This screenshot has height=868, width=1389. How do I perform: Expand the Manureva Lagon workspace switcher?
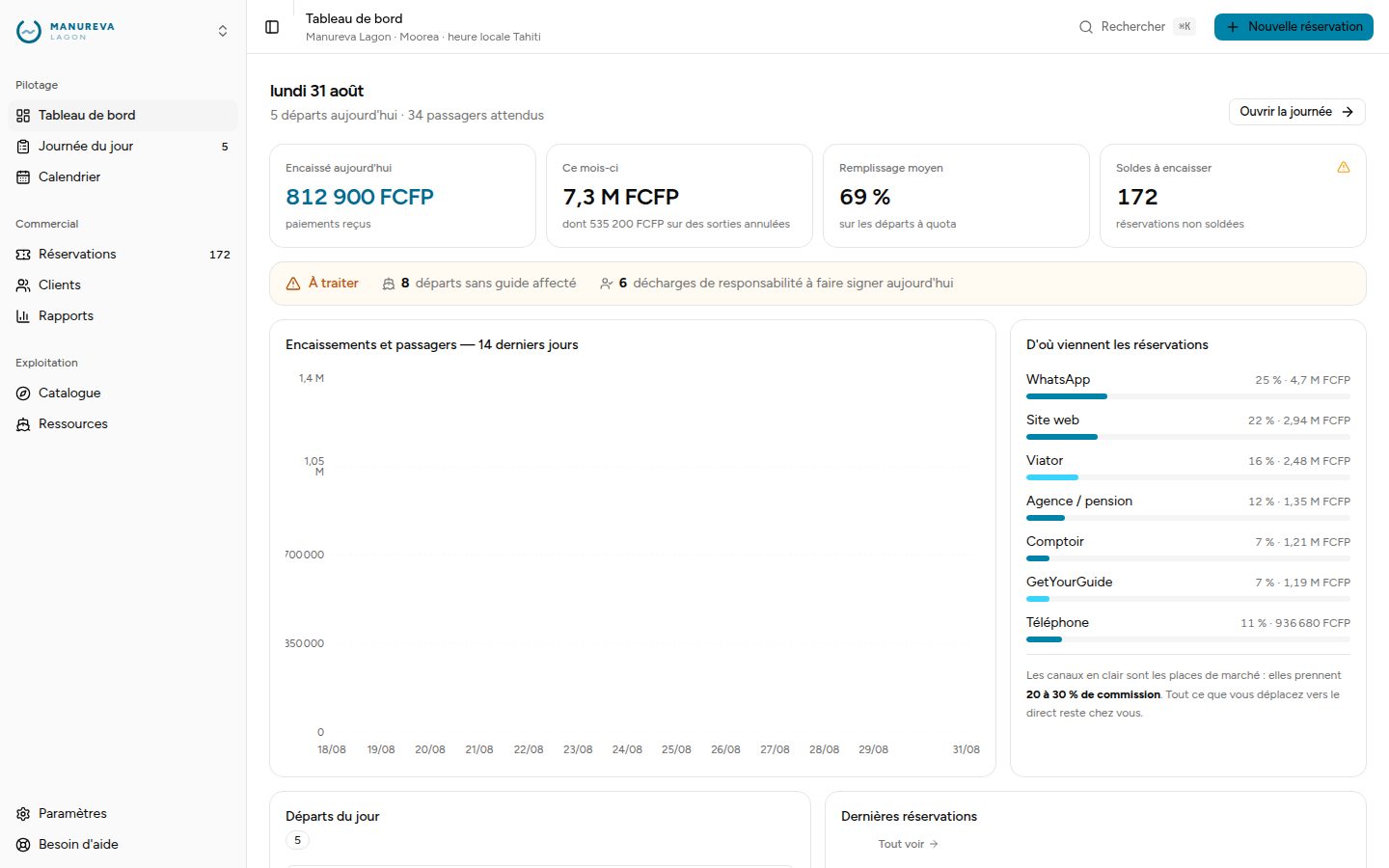pyautogui.click(x=223, y=31)
